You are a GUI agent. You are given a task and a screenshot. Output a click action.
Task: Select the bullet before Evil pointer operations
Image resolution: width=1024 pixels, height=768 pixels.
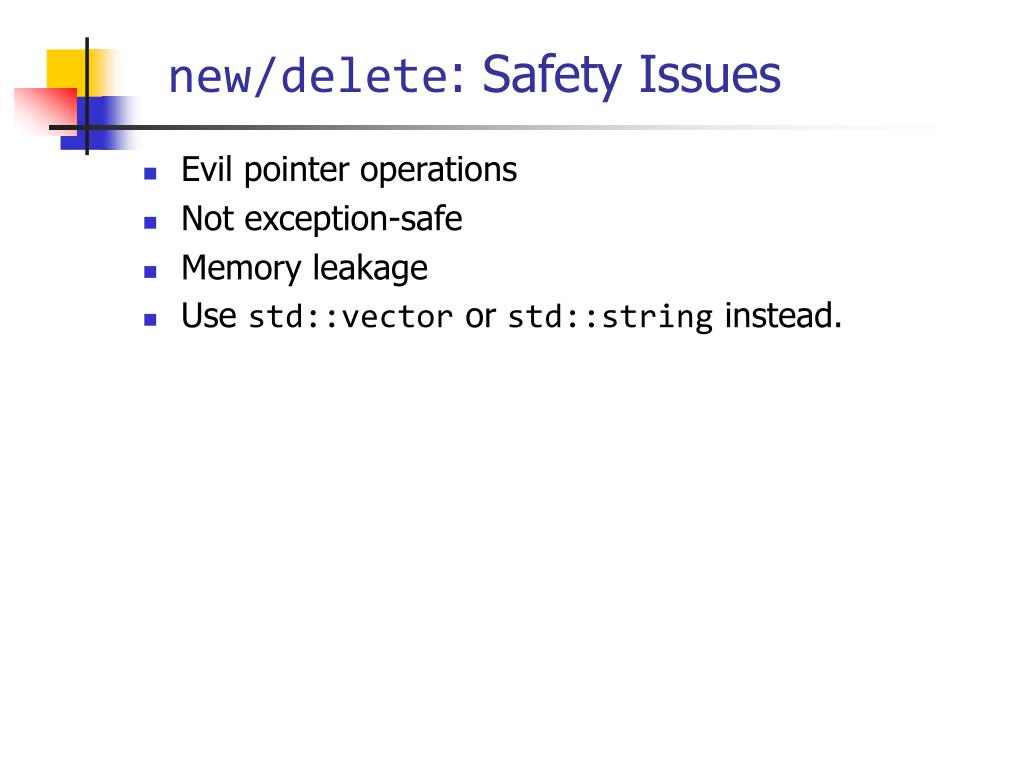point(150,173)
